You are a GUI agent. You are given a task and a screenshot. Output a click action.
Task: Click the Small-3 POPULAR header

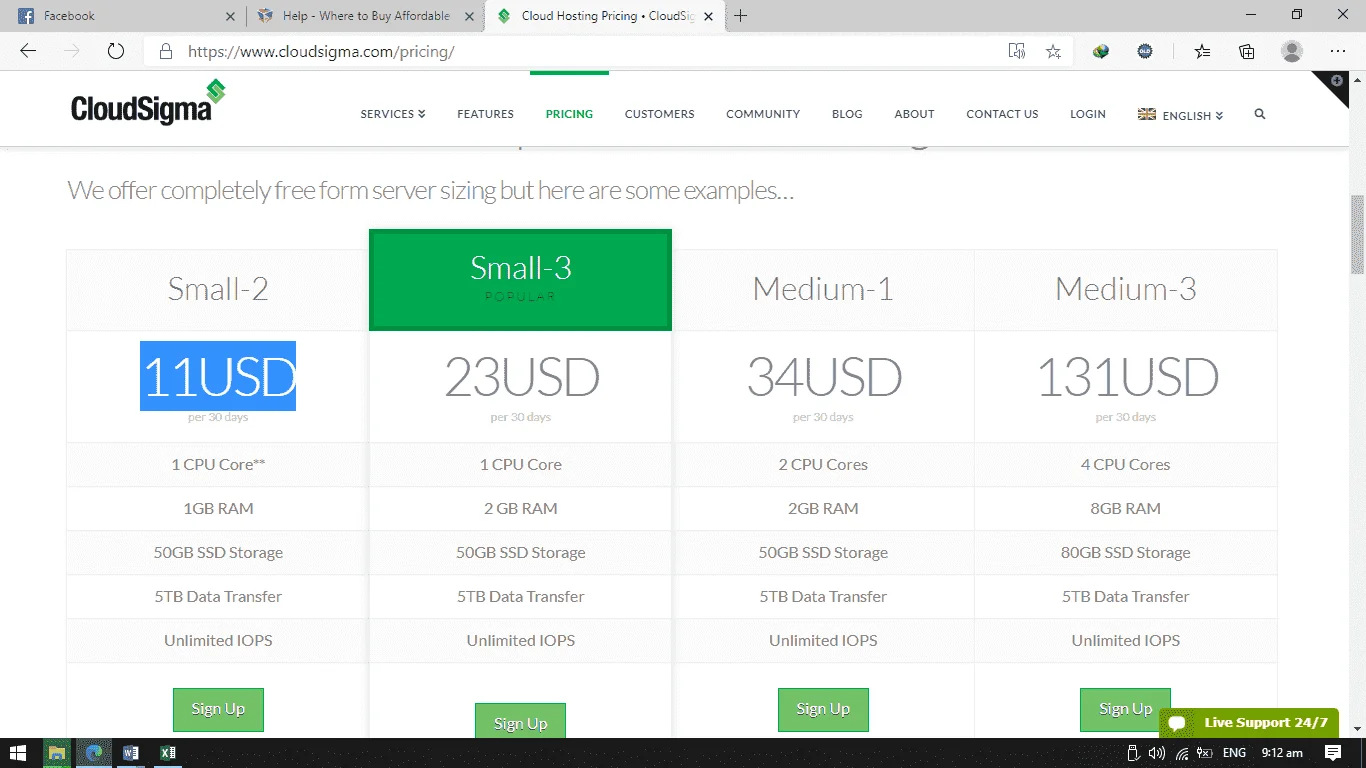click(520, 280)
